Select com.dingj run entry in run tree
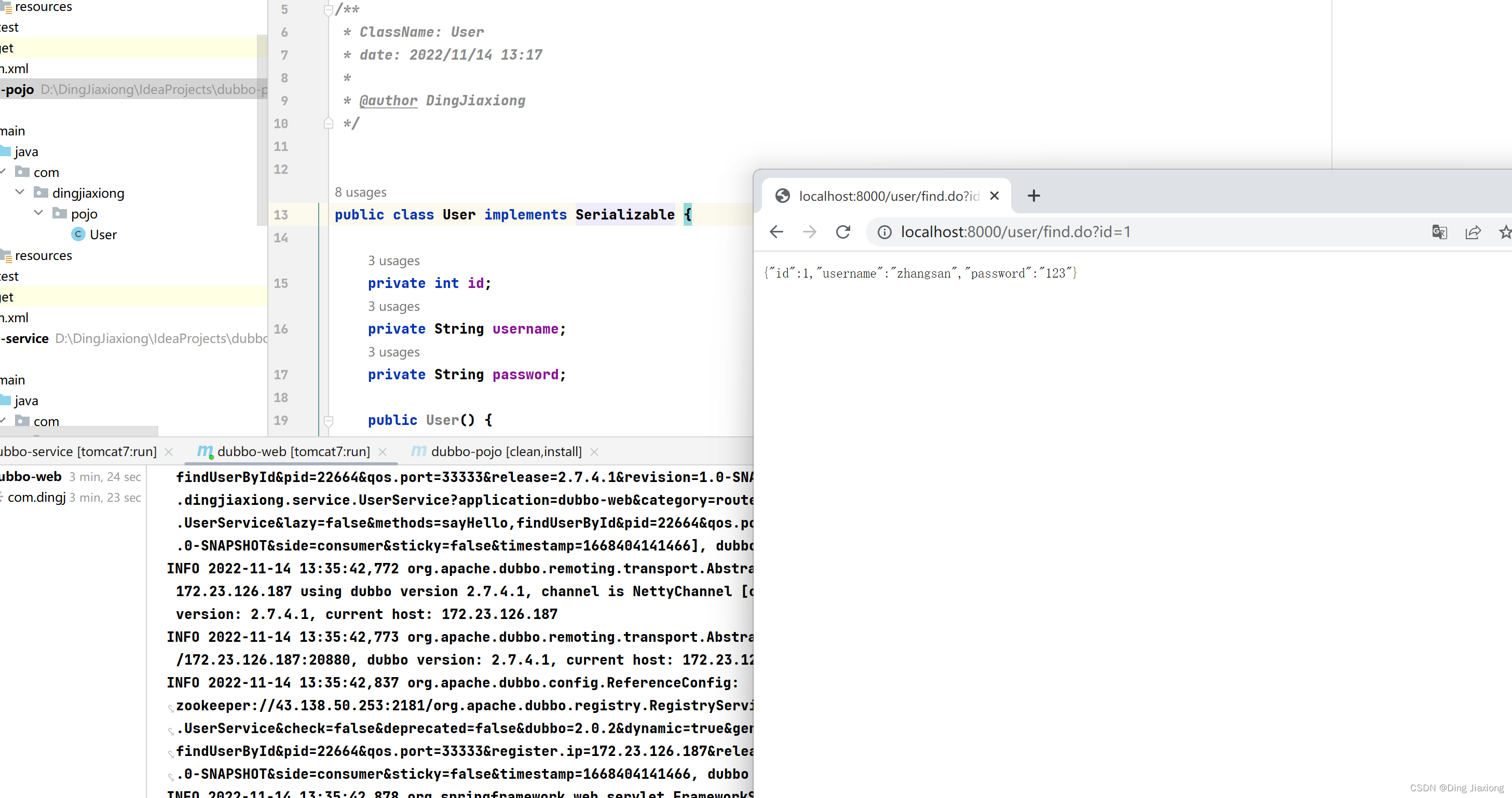 click(x=71, y=497)
